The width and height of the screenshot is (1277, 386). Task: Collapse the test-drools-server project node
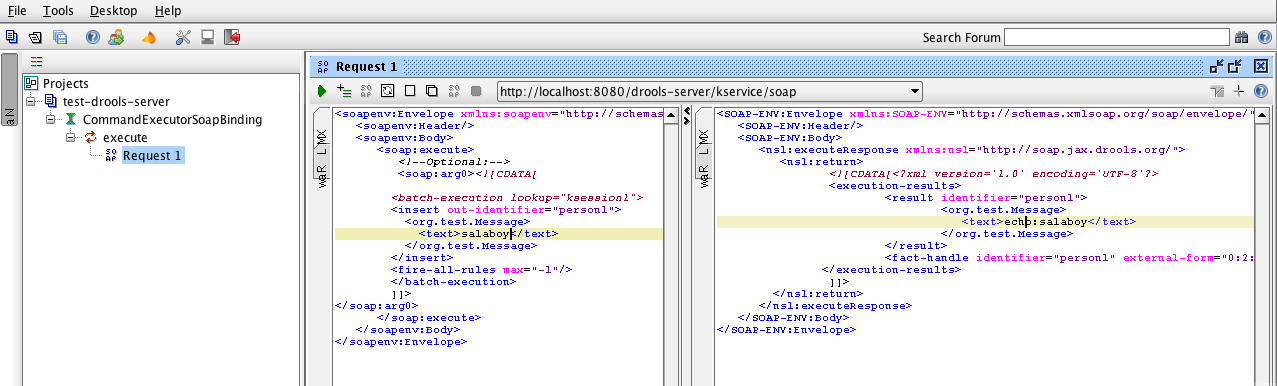click(31, 102)
